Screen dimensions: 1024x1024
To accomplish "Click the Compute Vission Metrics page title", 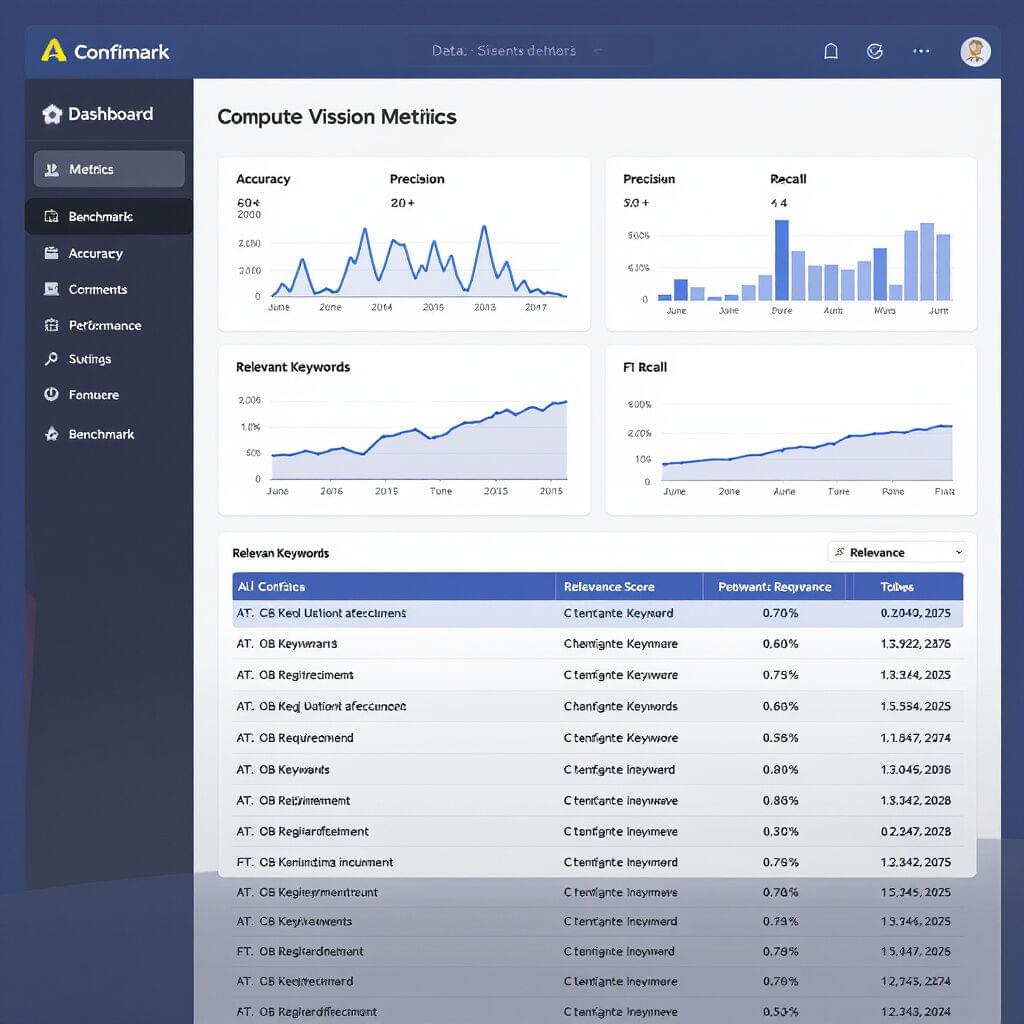I will pos(337,117).
